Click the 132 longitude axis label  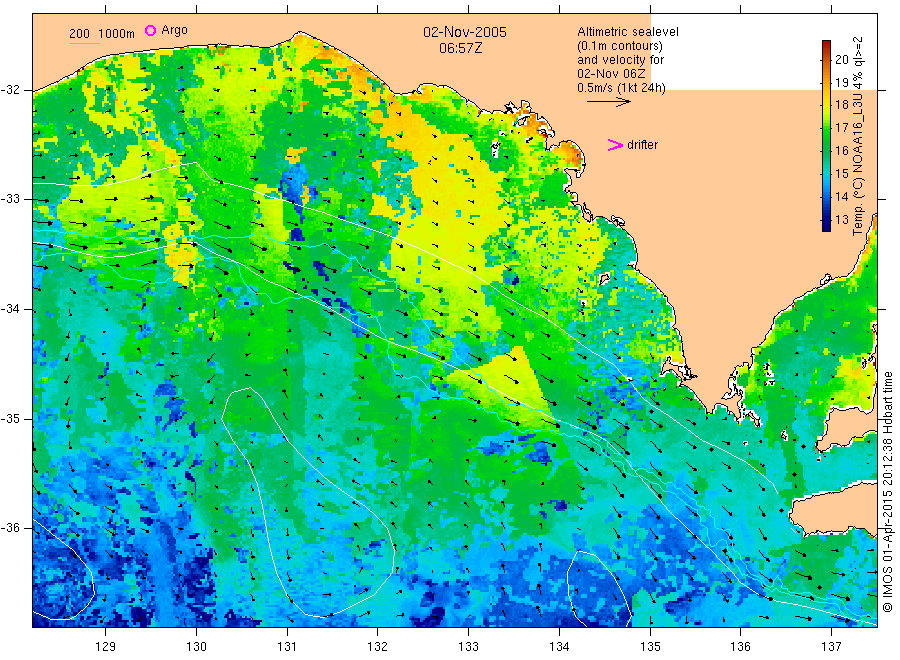[x=378, y=647]
